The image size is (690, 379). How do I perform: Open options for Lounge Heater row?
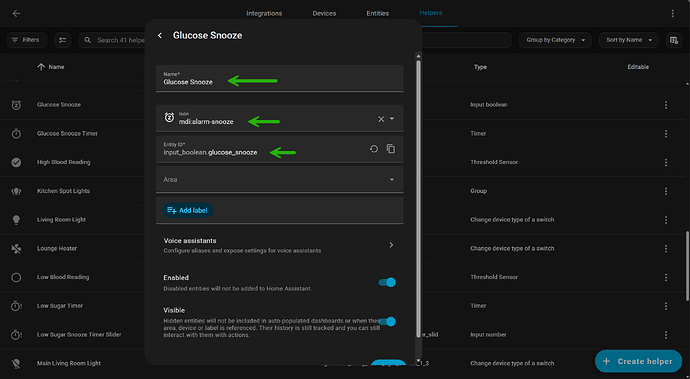pos(666,248)
